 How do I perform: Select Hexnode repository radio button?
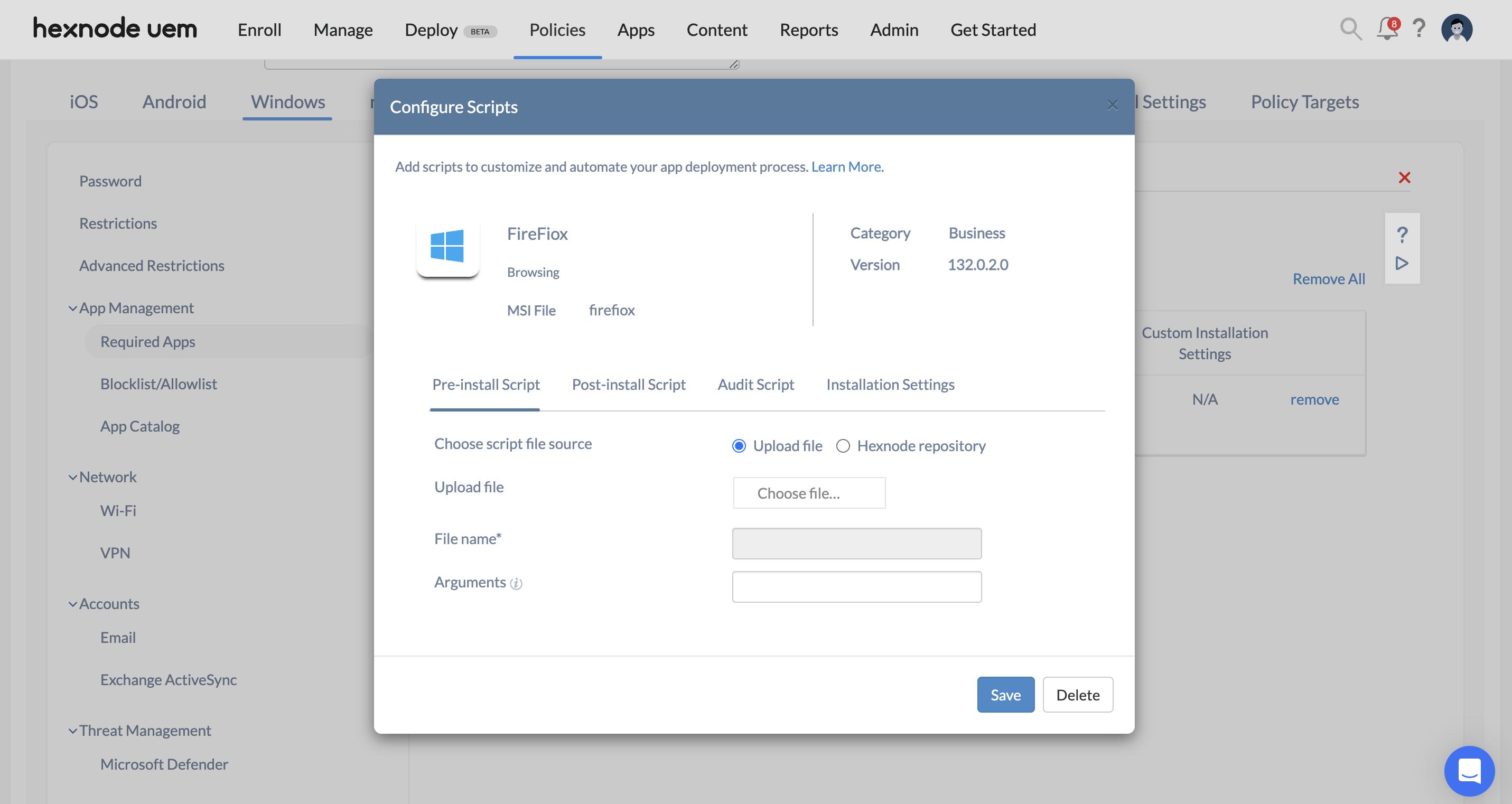coord(843,446)
